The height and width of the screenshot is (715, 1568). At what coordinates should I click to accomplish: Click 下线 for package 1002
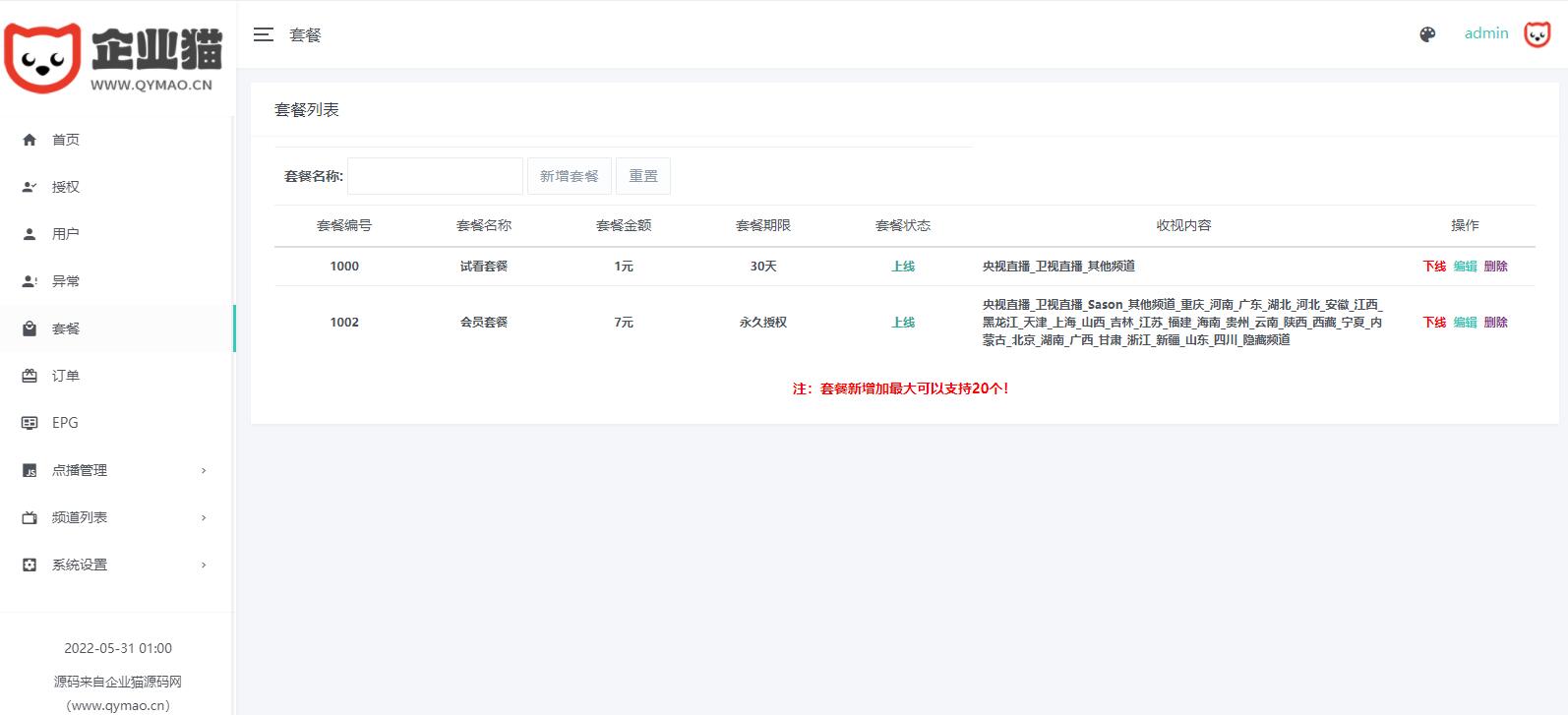pyautogui.click(x=1434, y=323)
